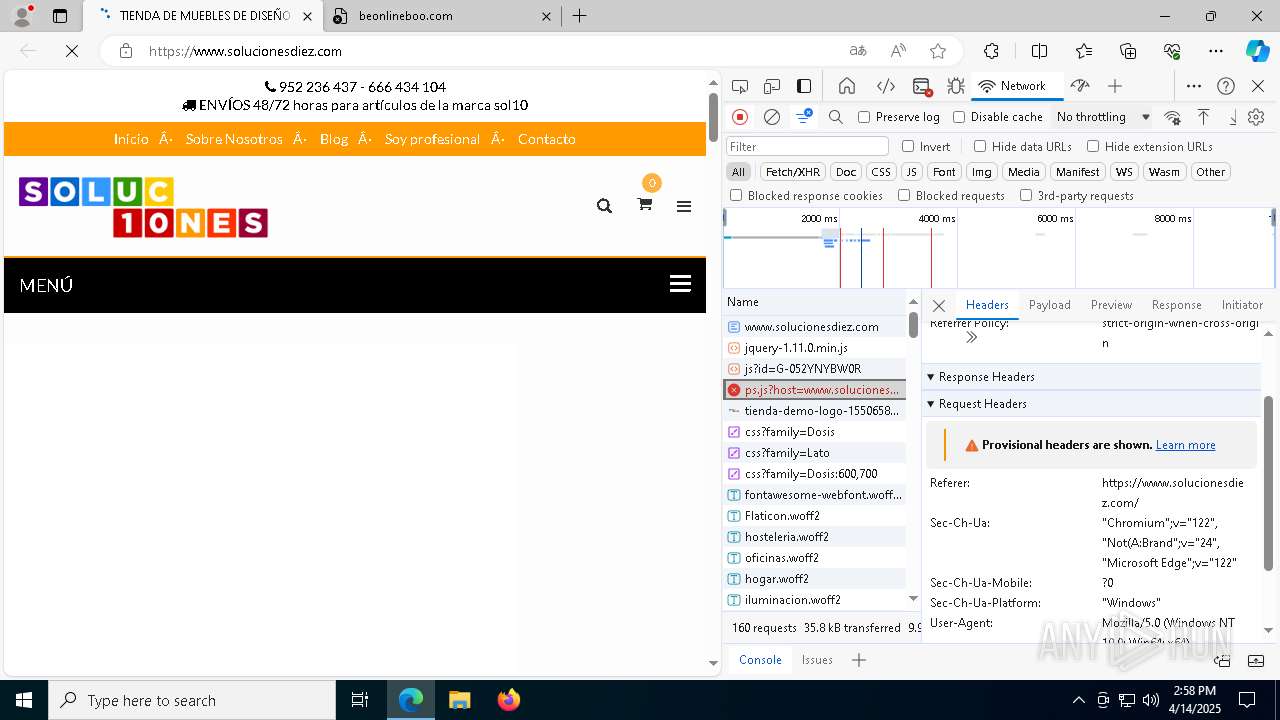Add more tools to DevTools bar

click(1115, 86)
